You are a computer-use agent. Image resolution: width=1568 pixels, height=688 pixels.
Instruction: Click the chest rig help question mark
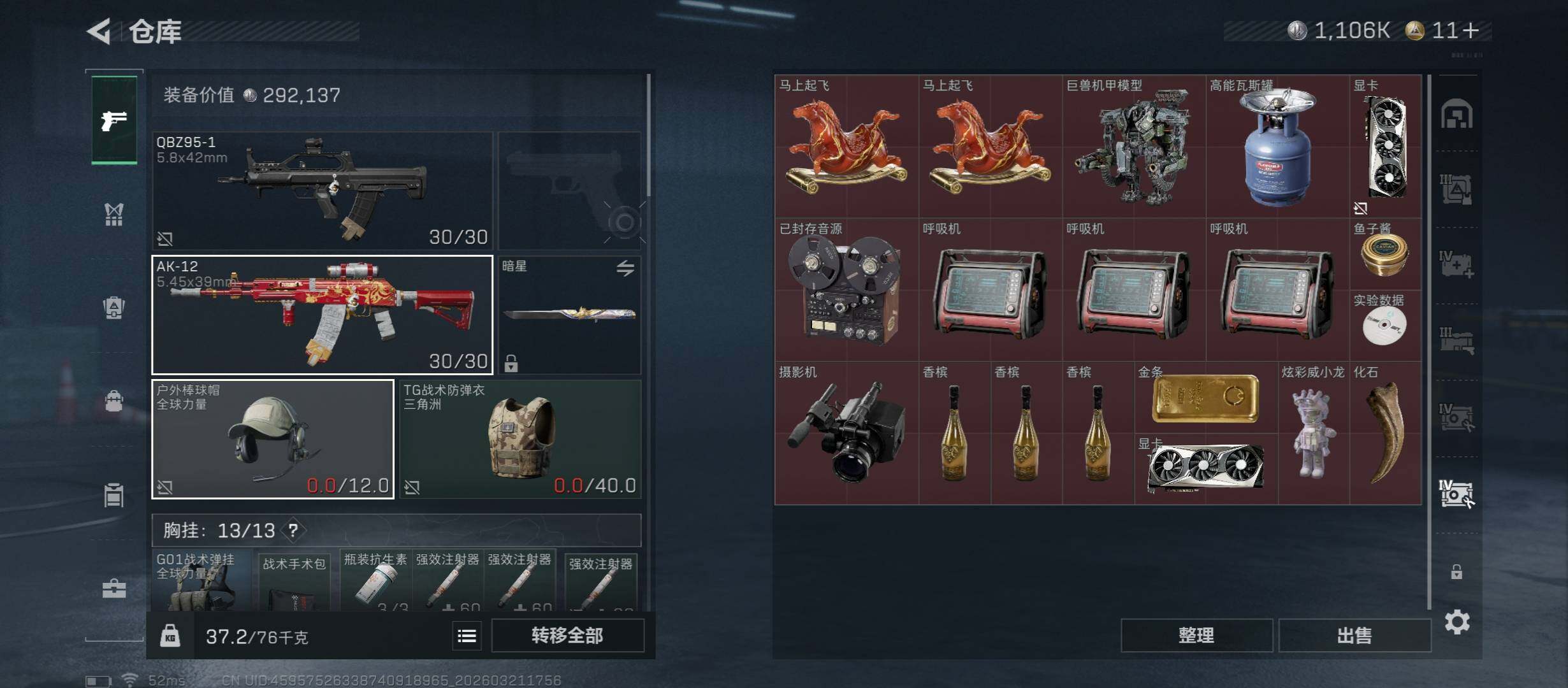tap(293, 530)
